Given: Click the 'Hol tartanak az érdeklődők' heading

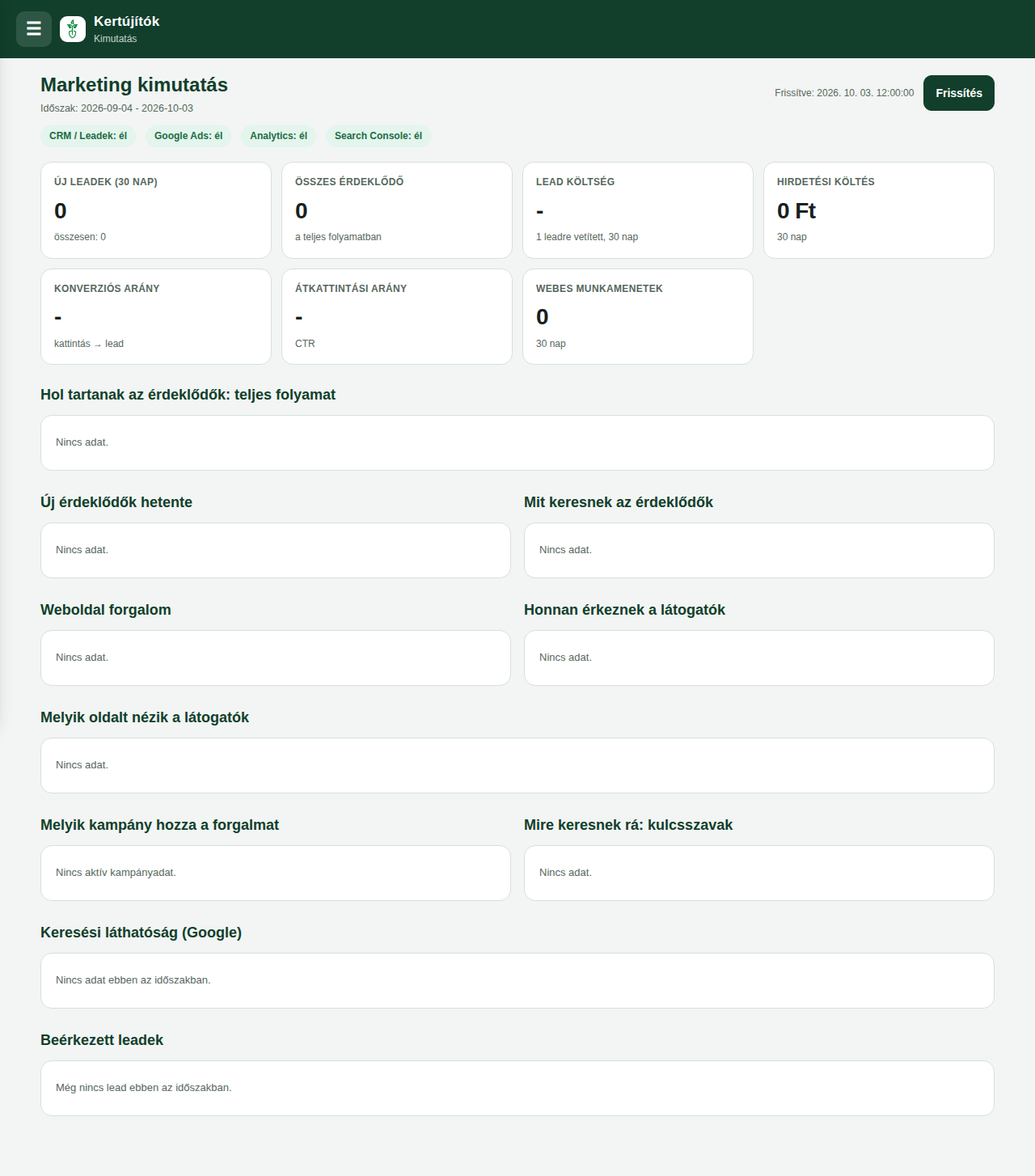Looking at the screenshot, I should (188, 395).
